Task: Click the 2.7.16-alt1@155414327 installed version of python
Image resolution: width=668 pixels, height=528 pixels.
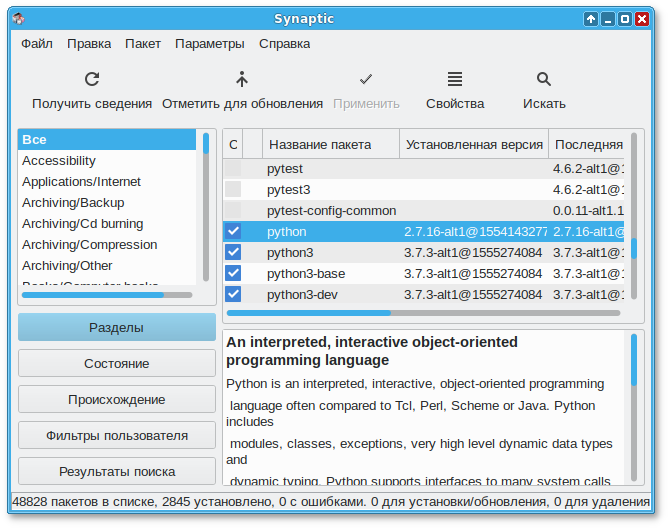Action: tap(475, 231)
